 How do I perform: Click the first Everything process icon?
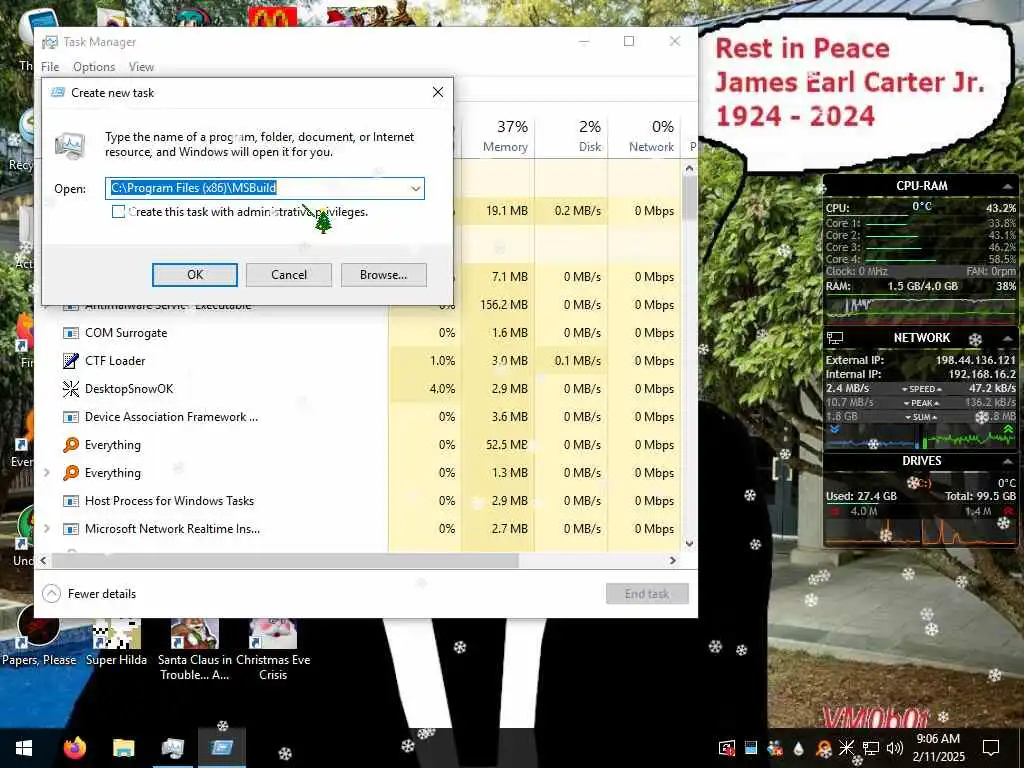click(71, 445)
